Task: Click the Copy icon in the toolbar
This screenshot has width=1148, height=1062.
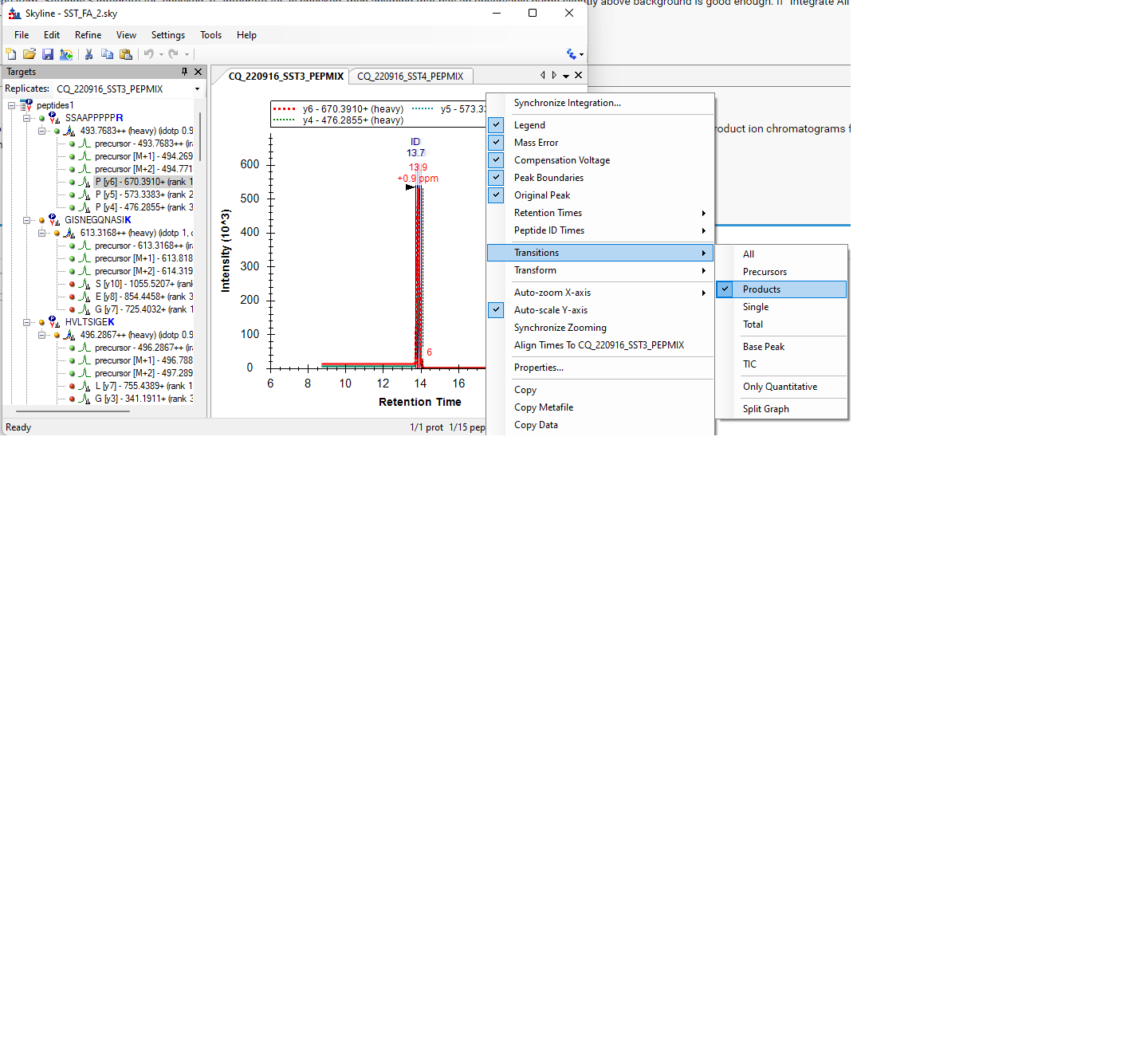Action: point(107,54)
